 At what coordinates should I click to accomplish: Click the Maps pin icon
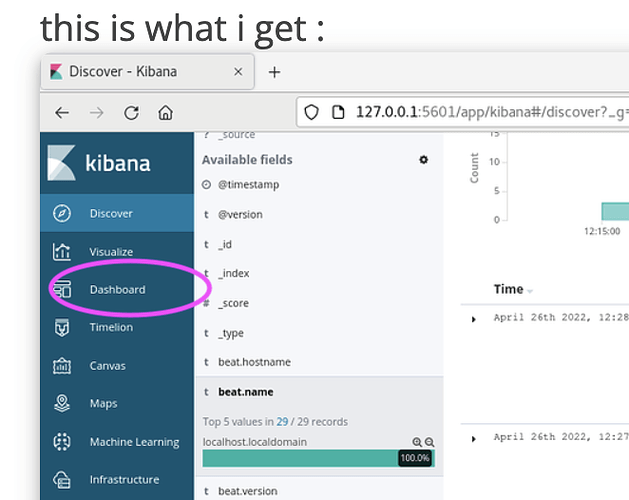click(62, 403)
